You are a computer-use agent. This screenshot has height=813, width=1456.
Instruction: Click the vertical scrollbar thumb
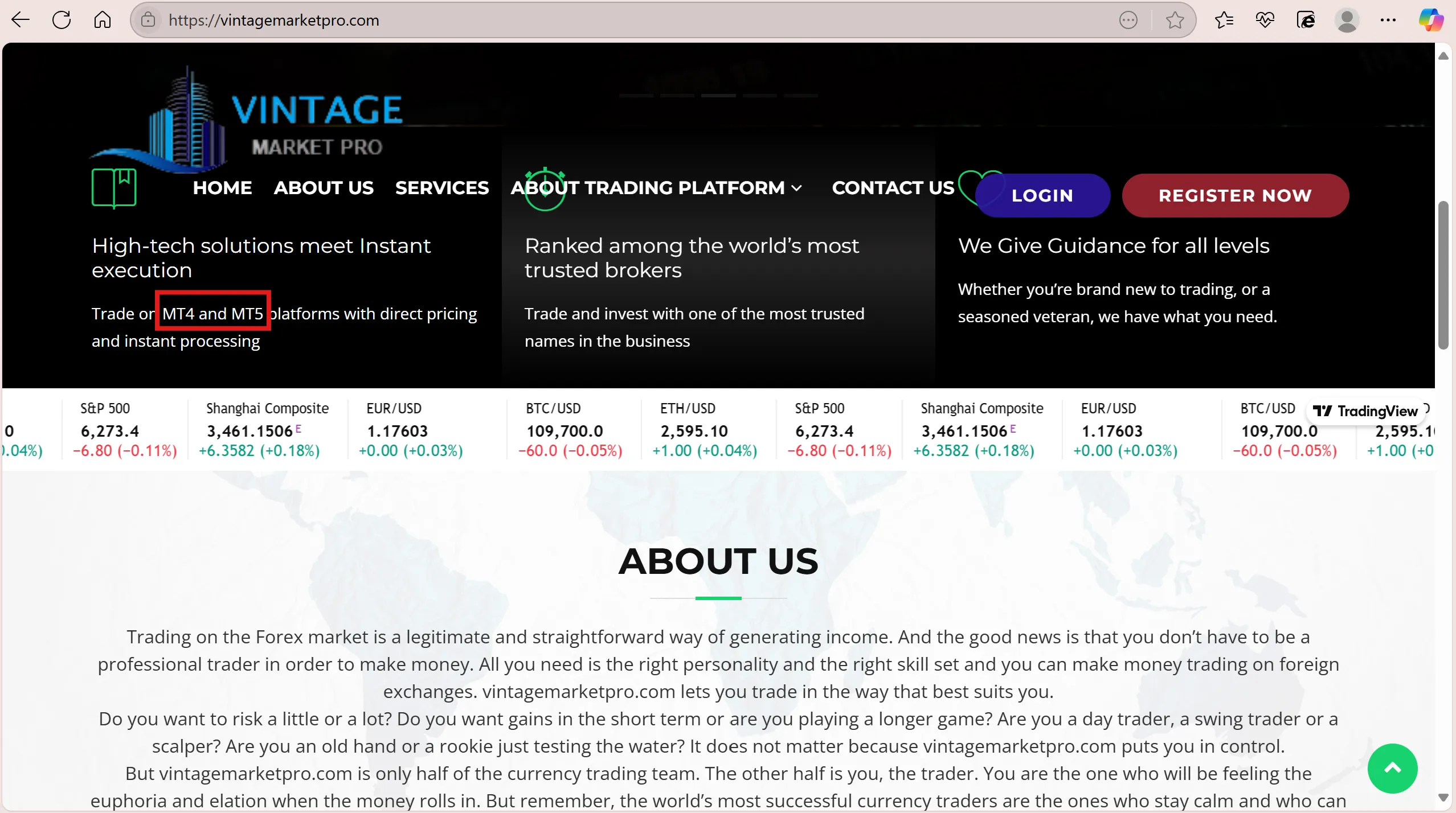click(x=1443, y=275)
